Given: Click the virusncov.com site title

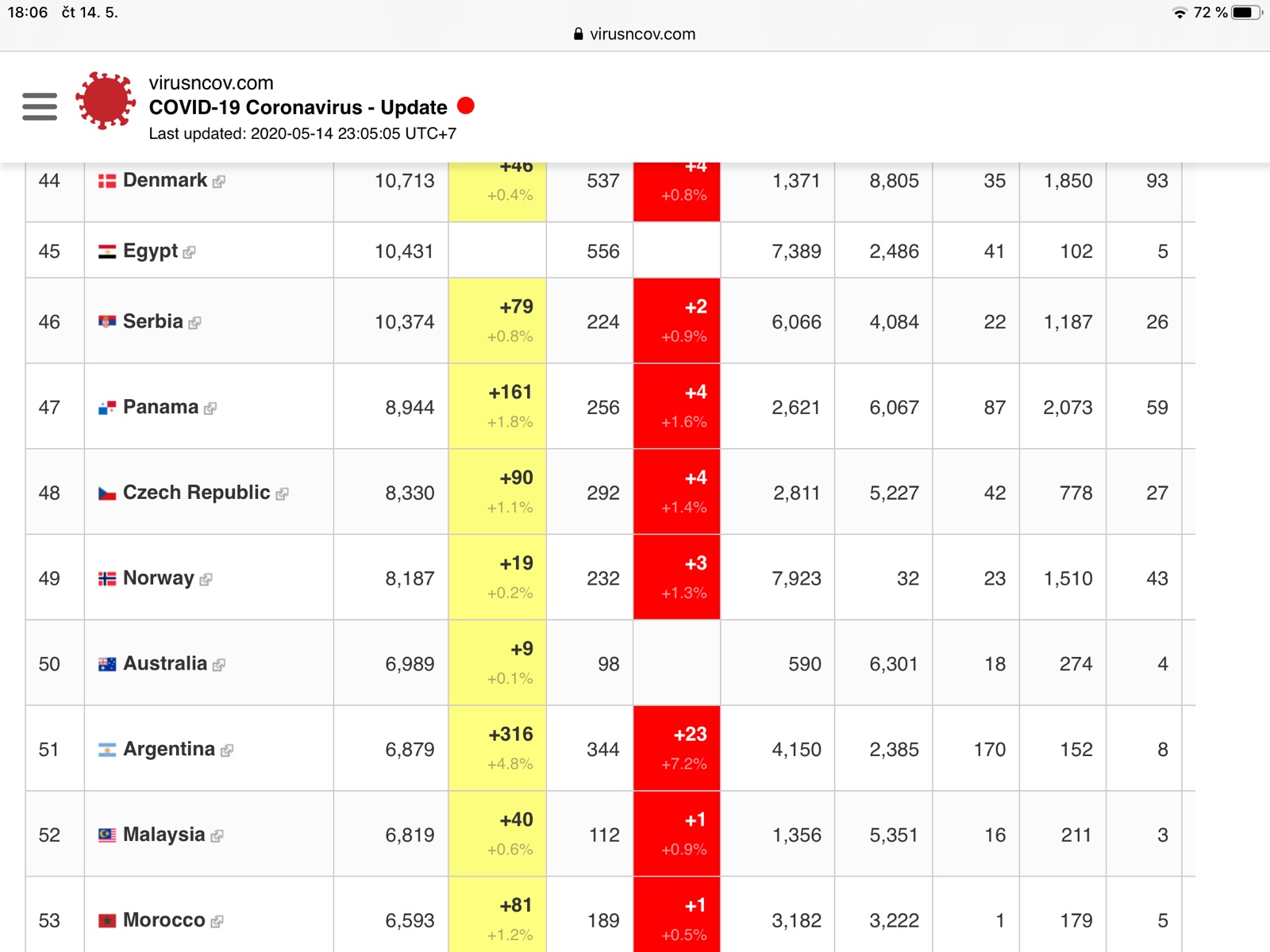Looking at the screenshot, I should pyautogui.click(x=211, y=83).
